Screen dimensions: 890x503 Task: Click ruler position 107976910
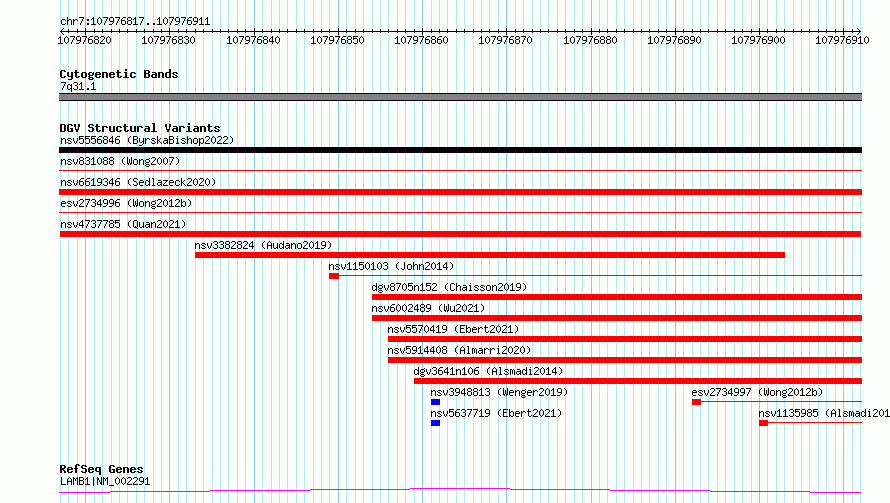[842, 40]
